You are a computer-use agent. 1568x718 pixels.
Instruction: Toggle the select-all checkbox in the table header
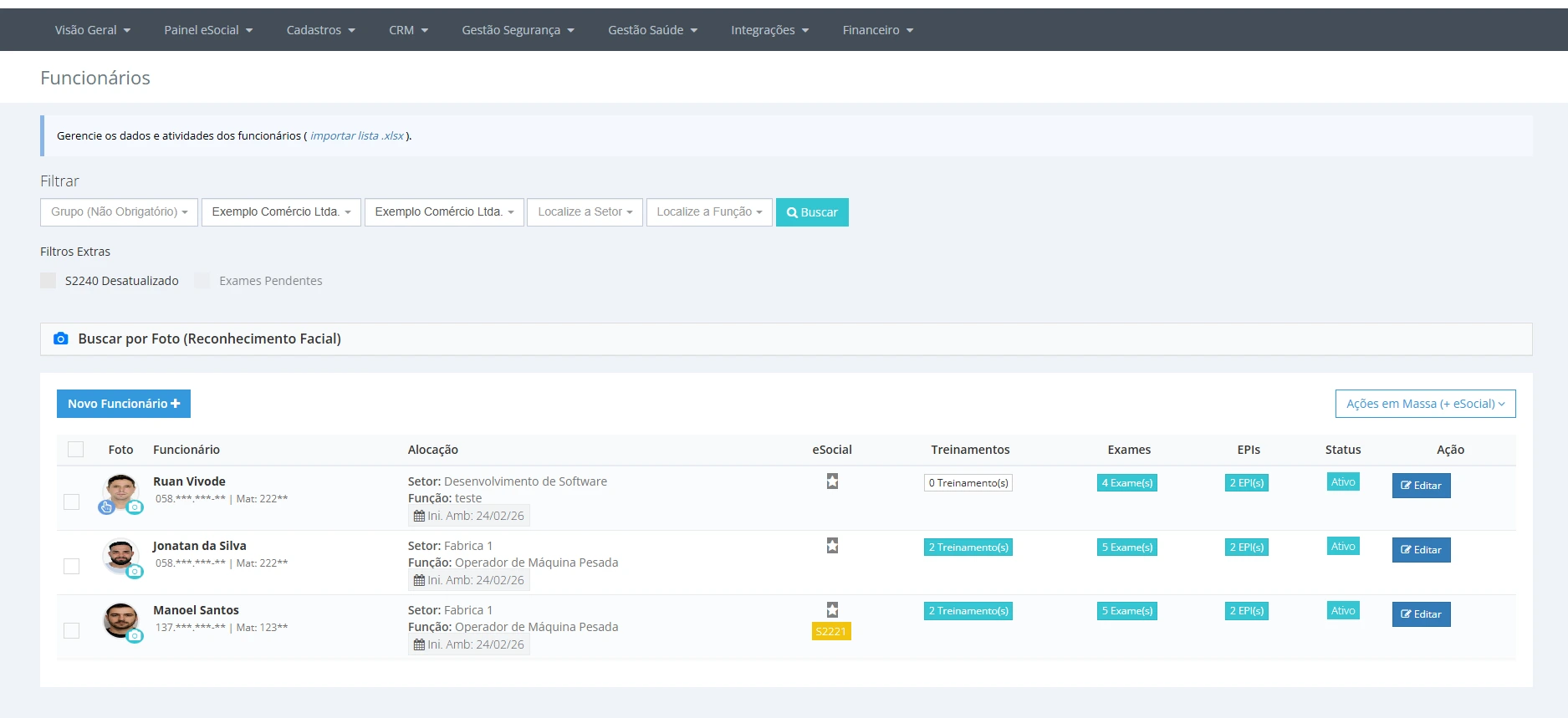click(x=75, y=450)
